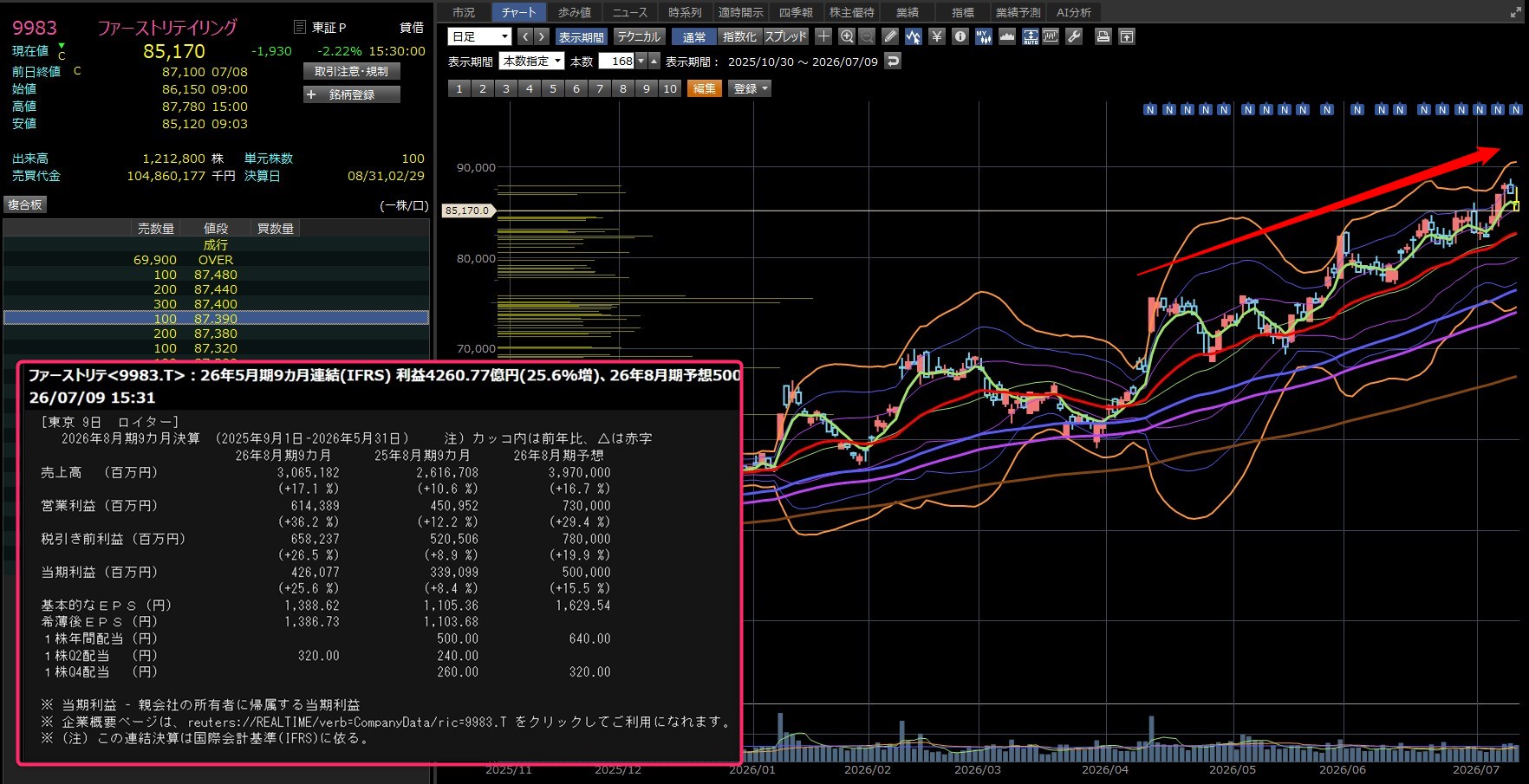Increase the bar count with up arrow
Viewport: 1529px width, 784px height.
pyautogui.click(x=654, y=61)
